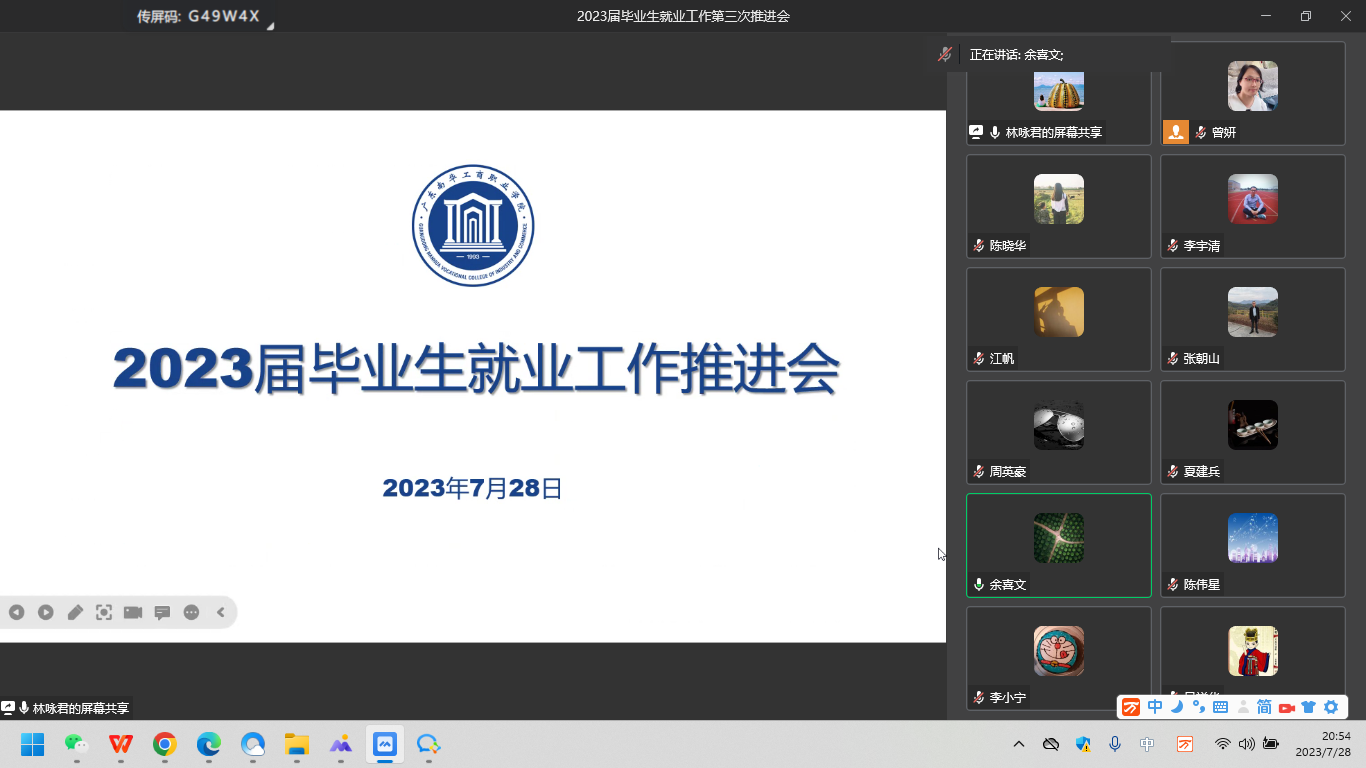This screenshot has width=1366, height=768.
Task: Click the video camera icon in slide toolbar
Action: (x=133, y=612)
